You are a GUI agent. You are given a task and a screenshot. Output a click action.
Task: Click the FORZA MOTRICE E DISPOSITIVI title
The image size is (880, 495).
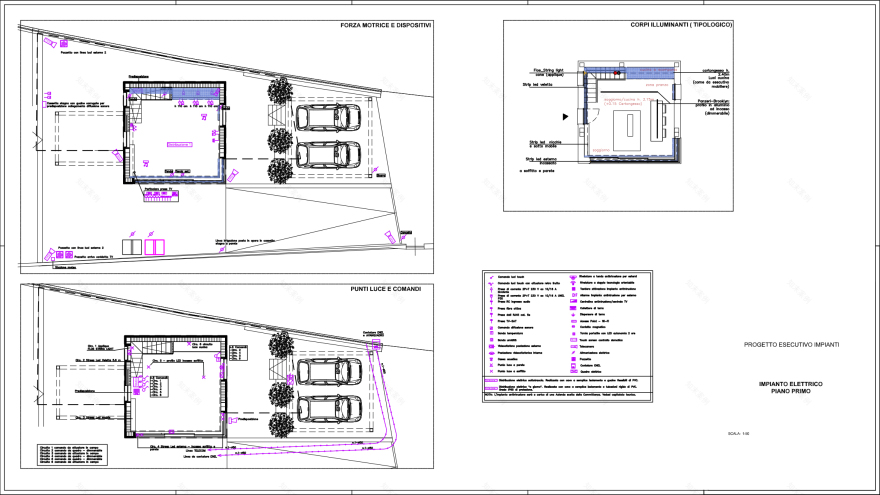385,25
